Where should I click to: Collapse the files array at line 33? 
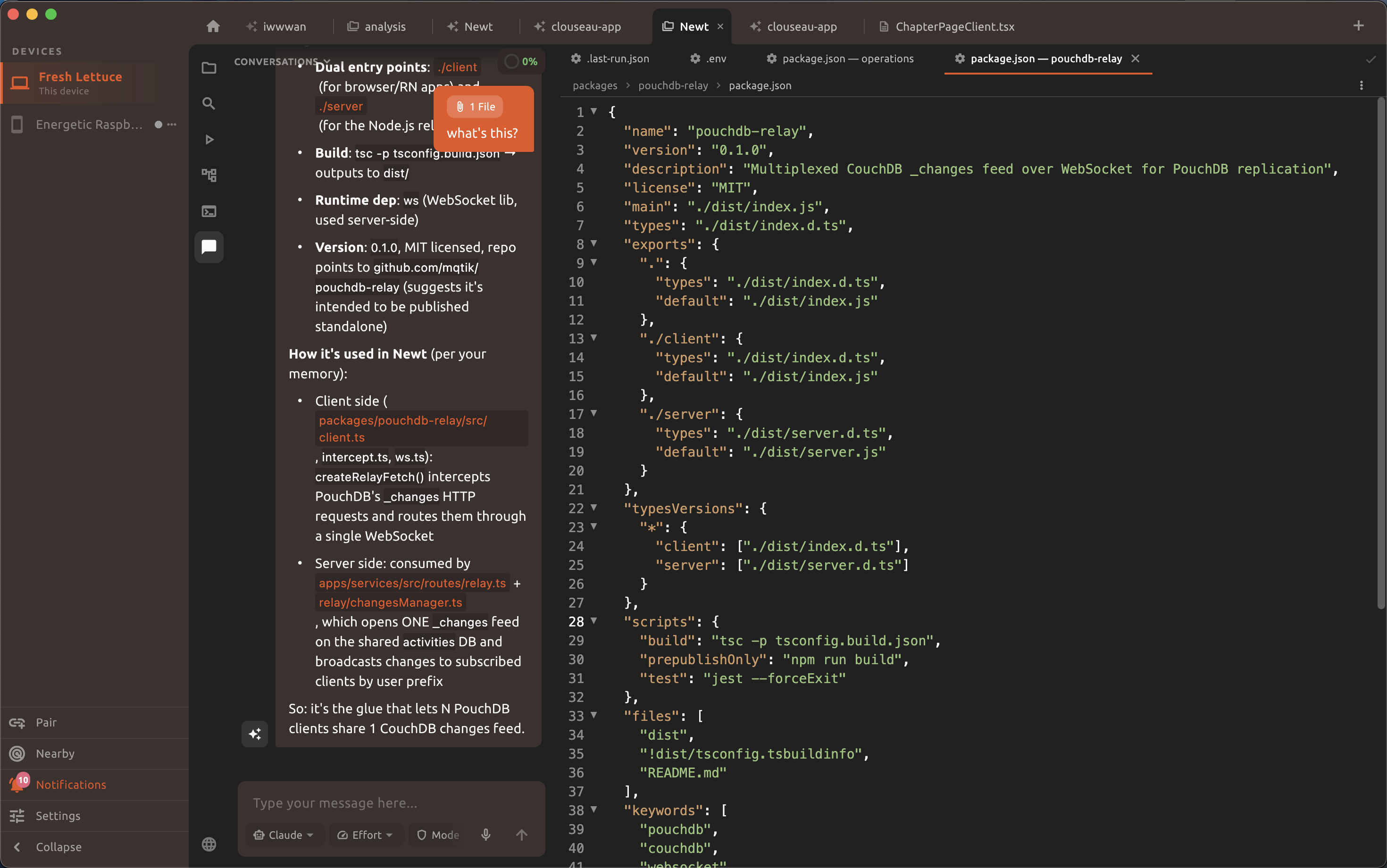point(593,715)
